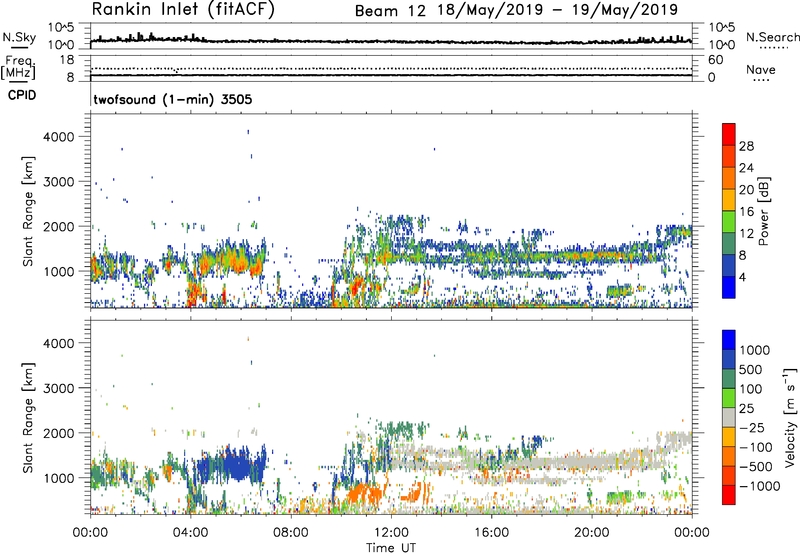Click the "N.Search" legend label
The height and width of the screenshot is (554, 800).
(x=772, y=37)
